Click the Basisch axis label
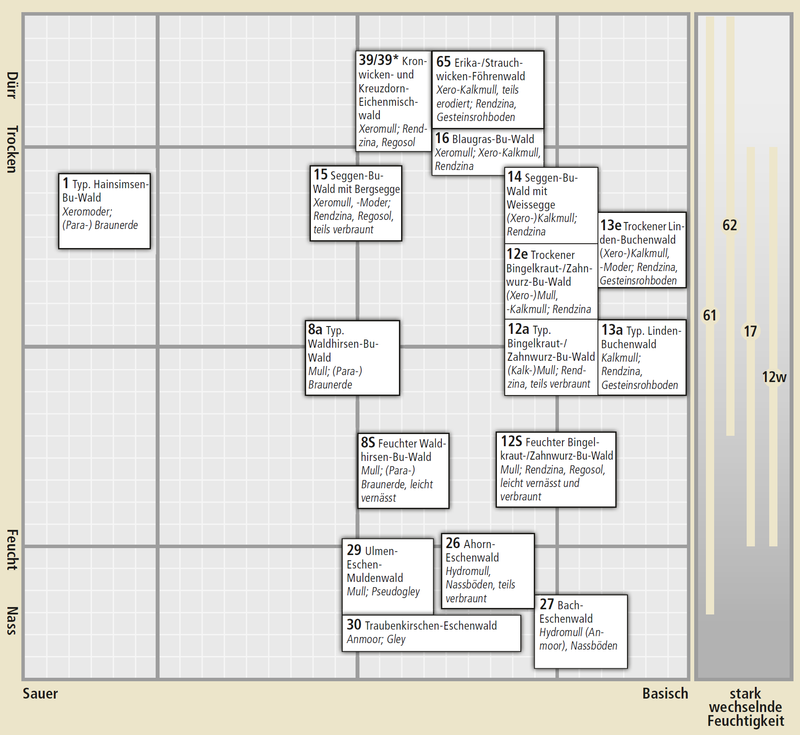 [665, 694]
